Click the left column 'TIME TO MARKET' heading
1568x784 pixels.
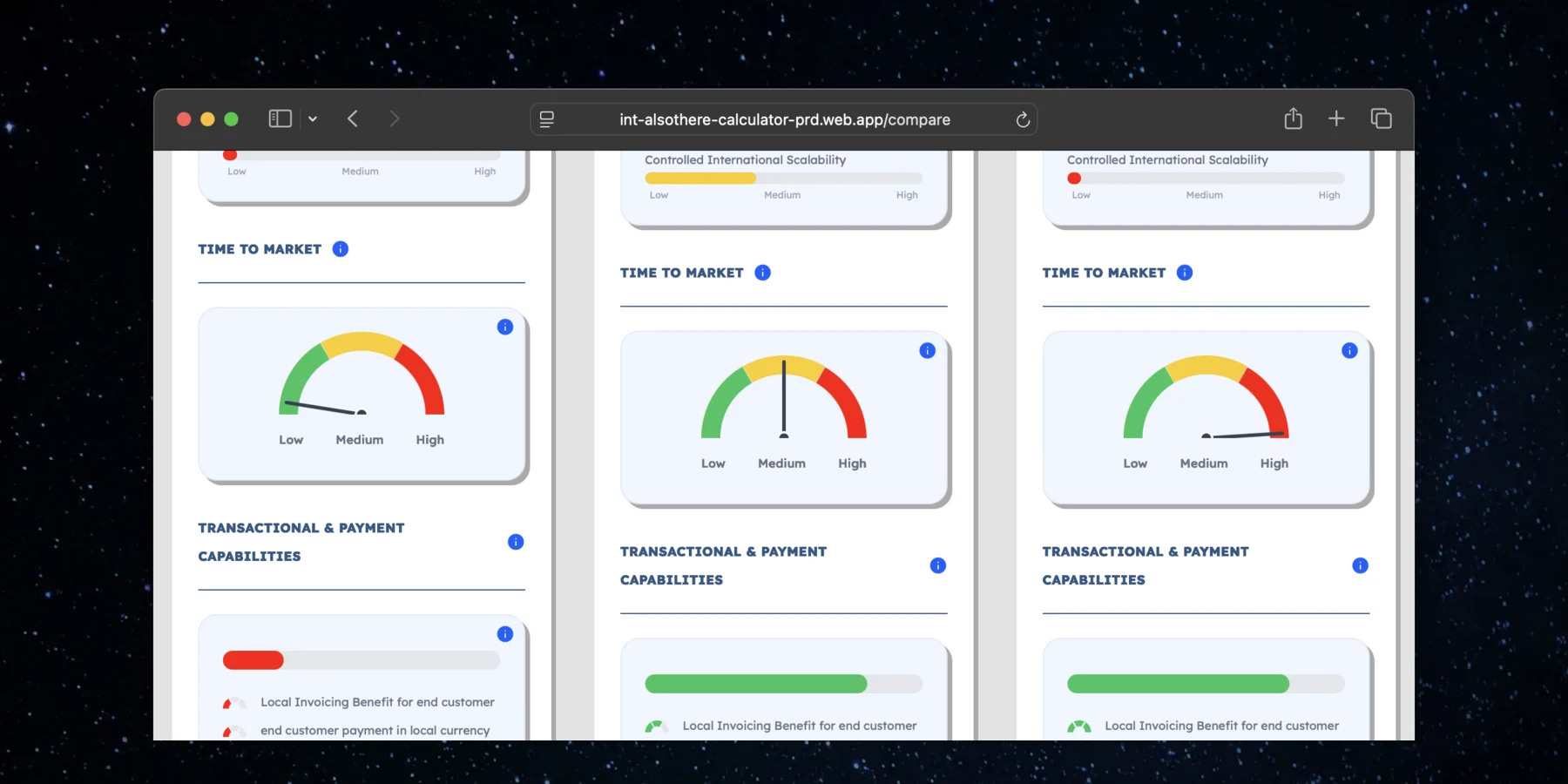click(x=260, y=249)
